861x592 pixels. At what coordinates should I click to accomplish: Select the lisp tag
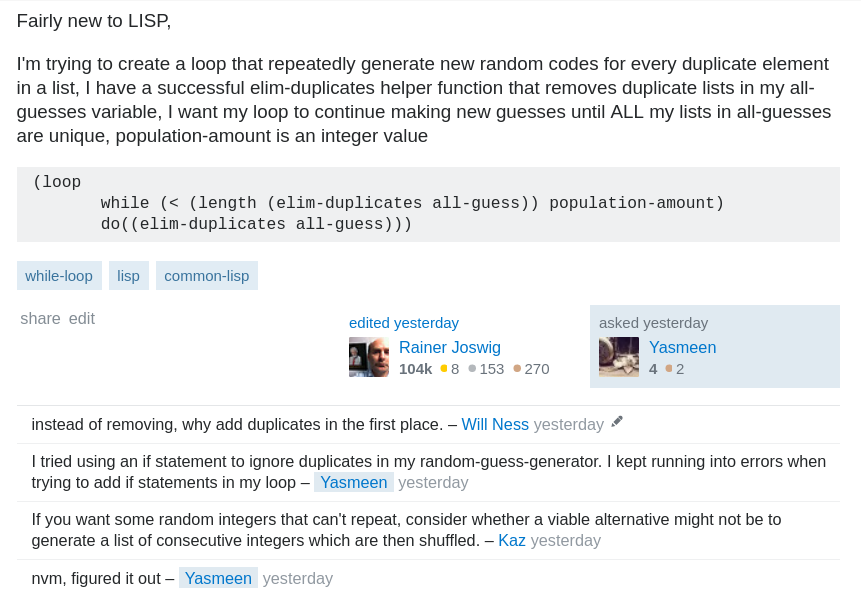128,276
